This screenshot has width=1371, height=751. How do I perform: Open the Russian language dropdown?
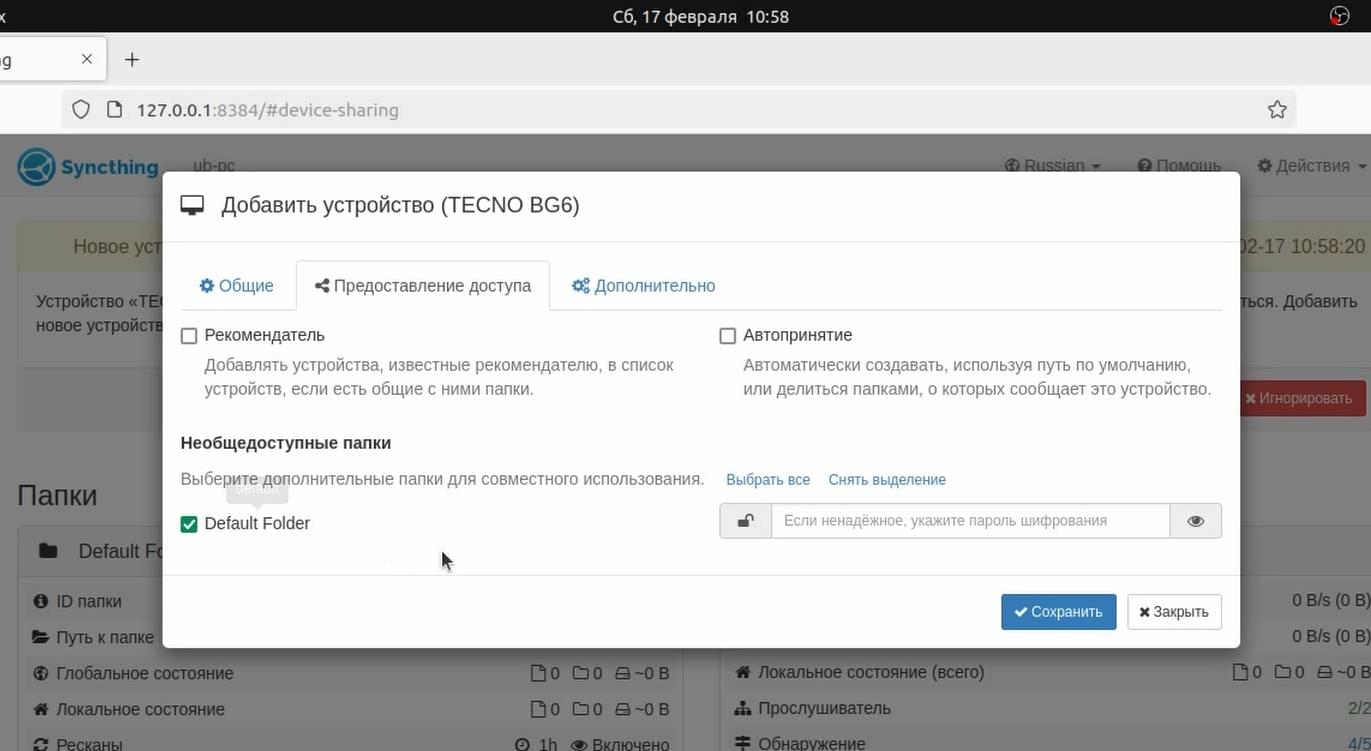pyautogui.click(x=1053, y=166)
